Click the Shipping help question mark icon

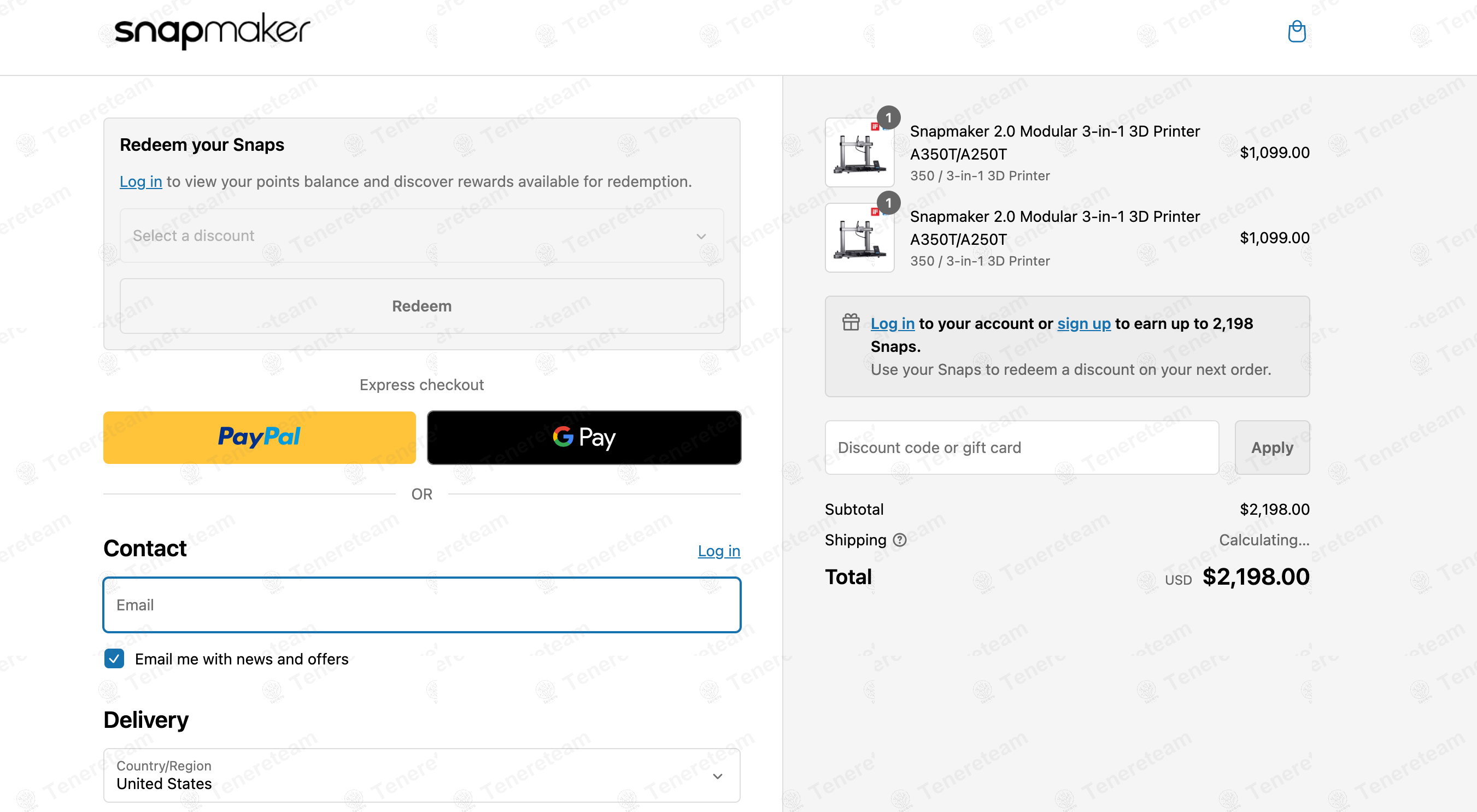point(900,540)
